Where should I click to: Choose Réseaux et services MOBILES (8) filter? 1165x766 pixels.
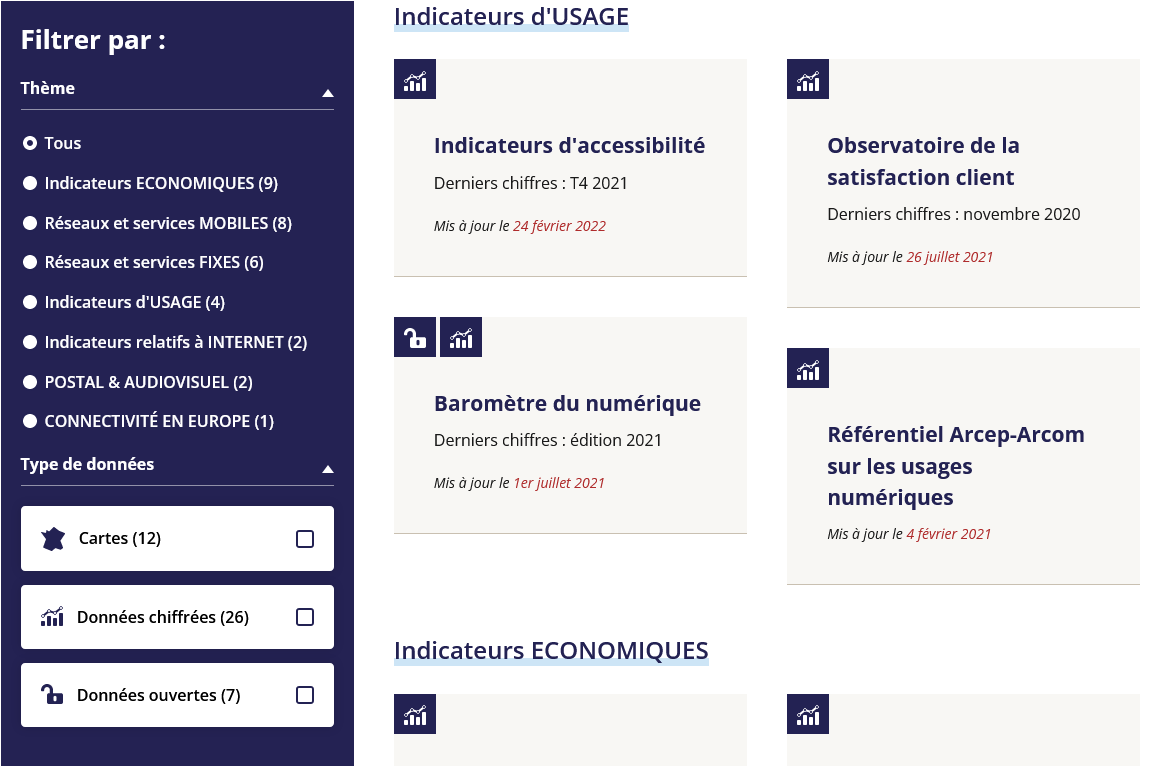30,223
